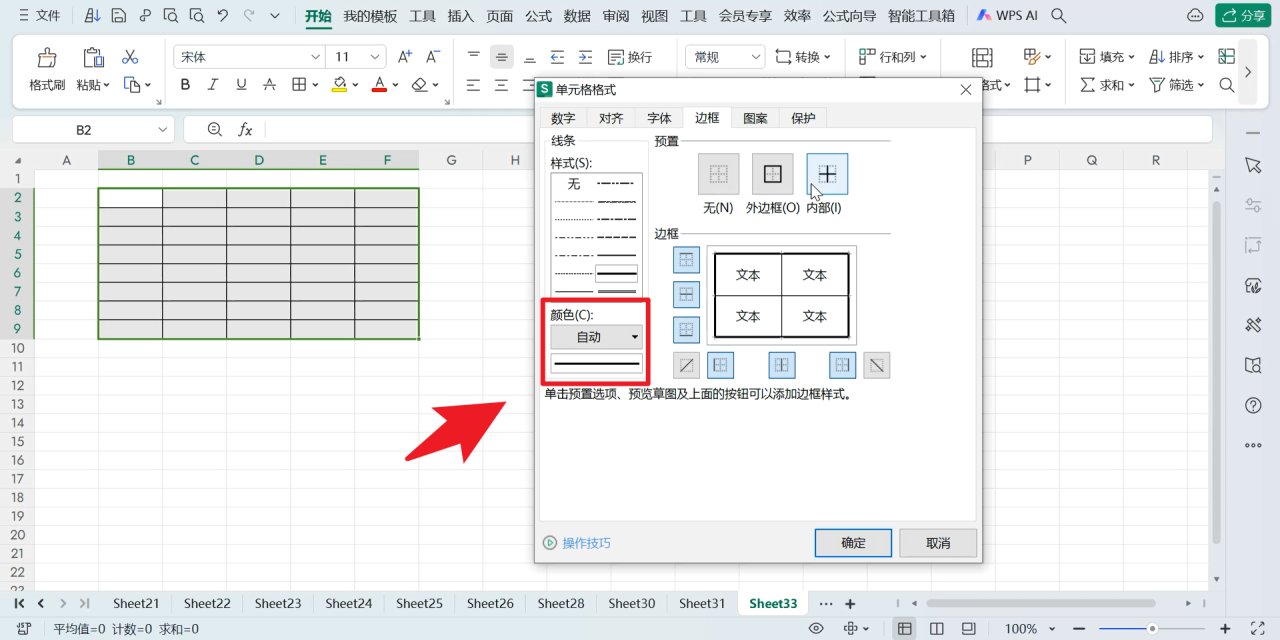This screenshot has height=640, width=1280.
Task: Select the 无 line style option
Action: coord(573,184)
